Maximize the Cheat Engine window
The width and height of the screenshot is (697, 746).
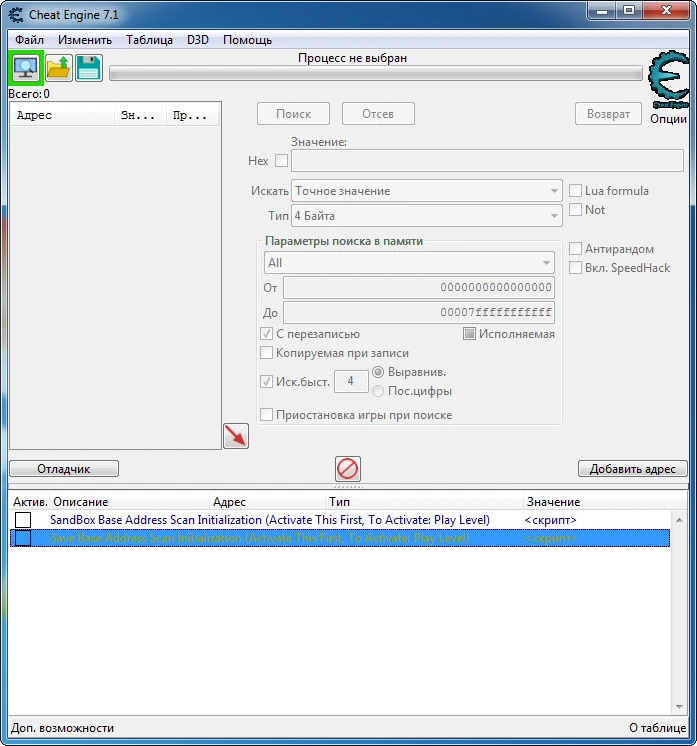629,10
